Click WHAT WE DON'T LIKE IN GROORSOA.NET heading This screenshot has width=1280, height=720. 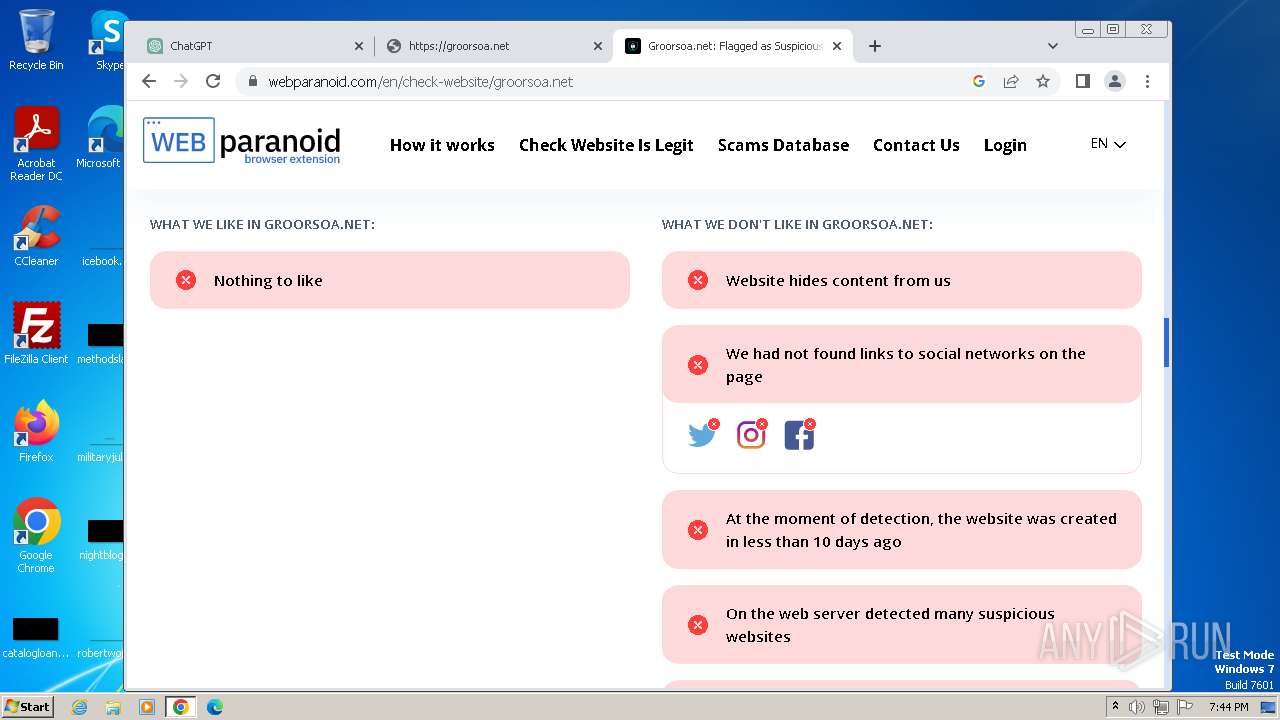pyautogui.click(x=797, y=224)
